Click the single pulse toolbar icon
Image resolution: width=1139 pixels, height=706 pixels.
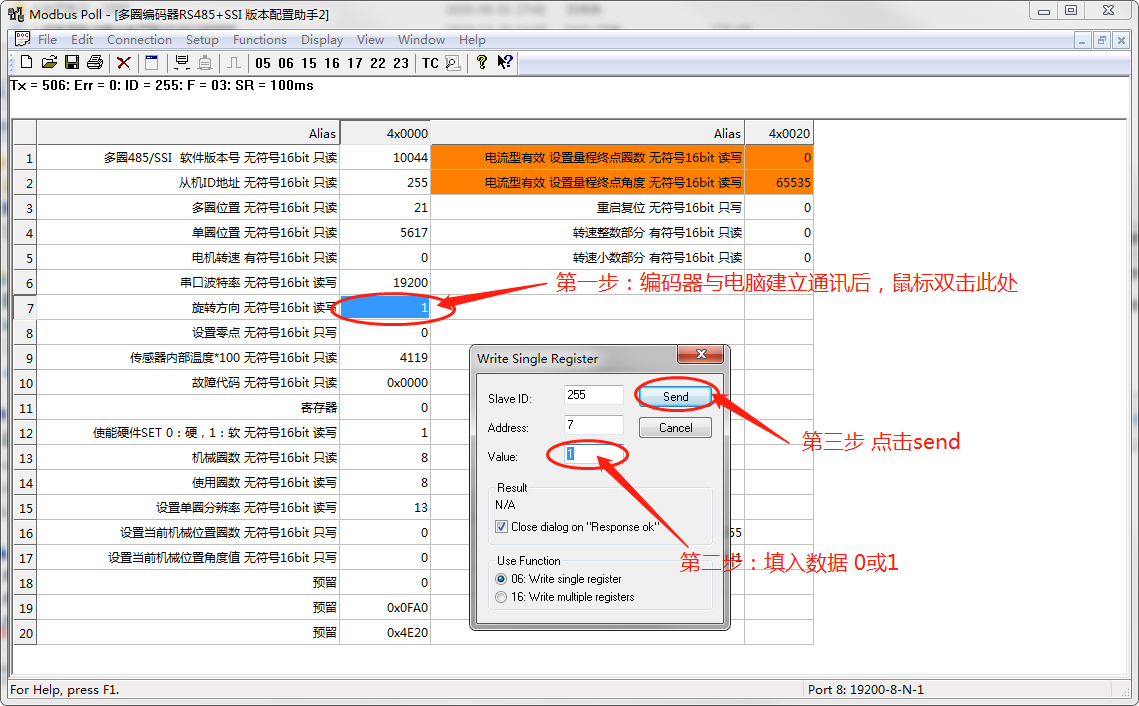(x=234, y=62)
